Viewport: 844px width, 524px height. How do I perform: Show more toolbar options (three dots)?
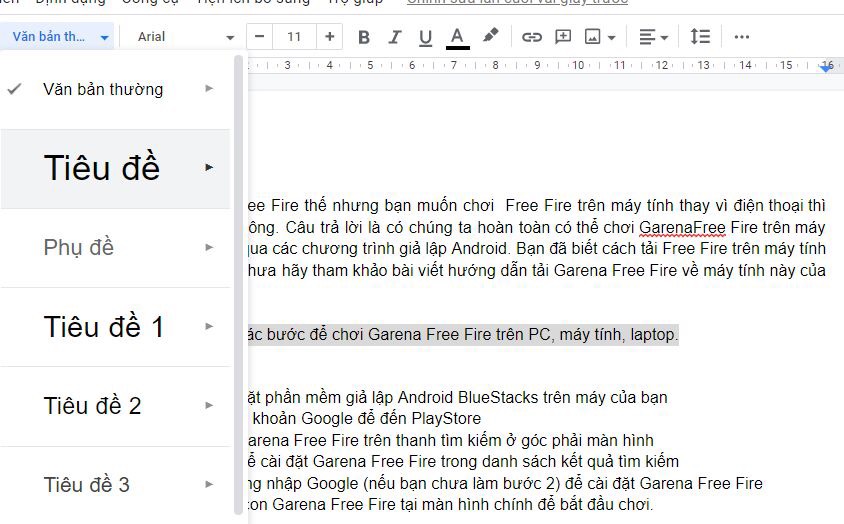pyautogui.click(x=742, y=37)
